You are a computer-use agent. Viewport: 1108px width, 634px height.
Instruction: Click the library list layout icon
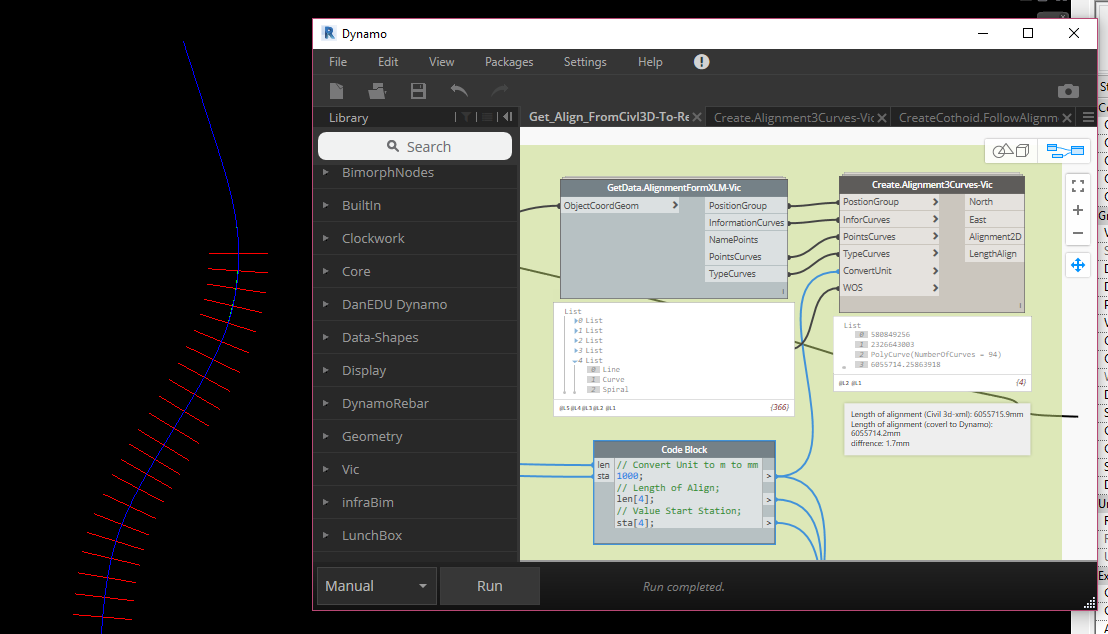click(x=488, y=117)
